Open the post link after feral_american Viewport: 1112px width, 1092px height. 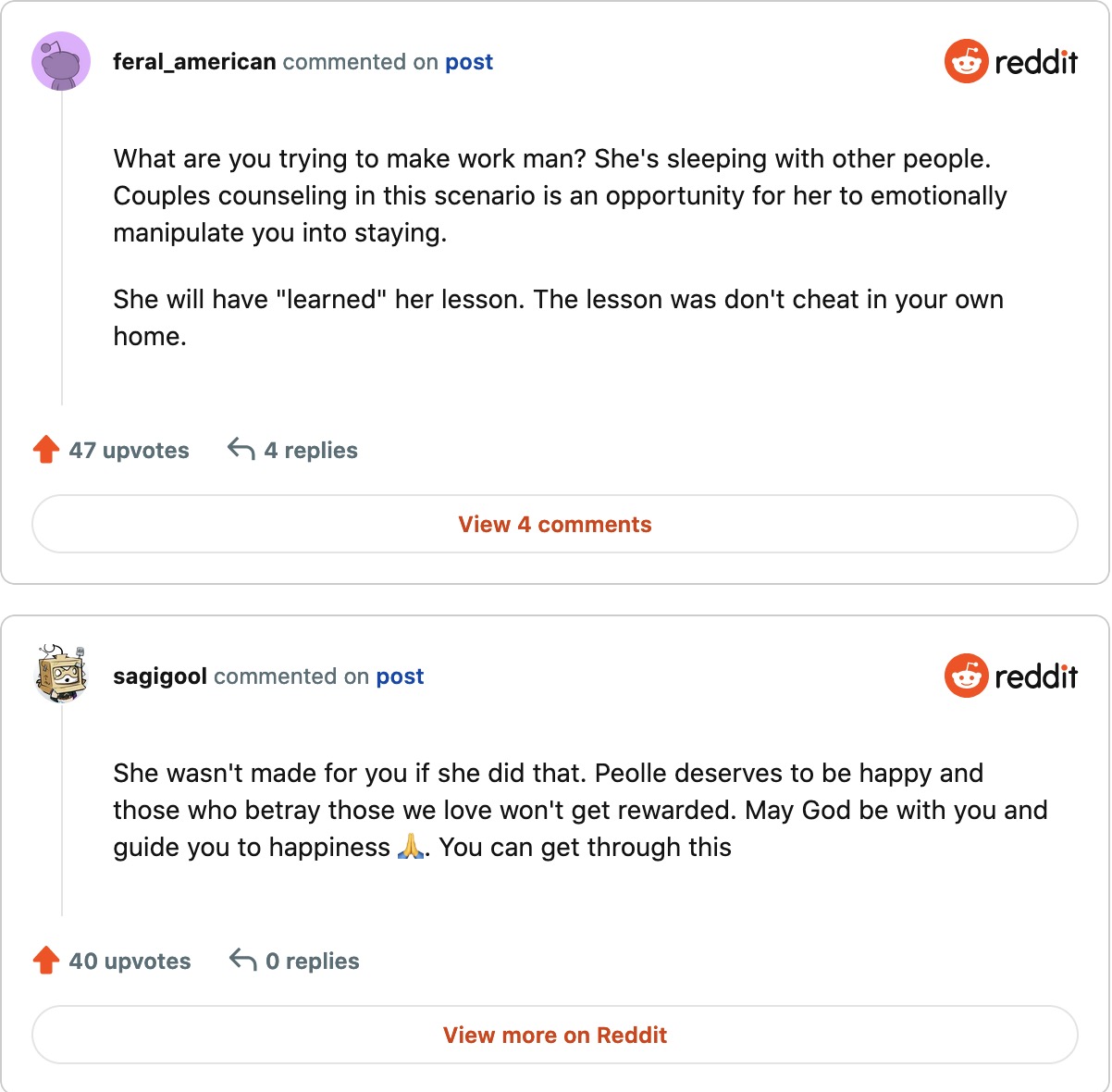(469, 62)
